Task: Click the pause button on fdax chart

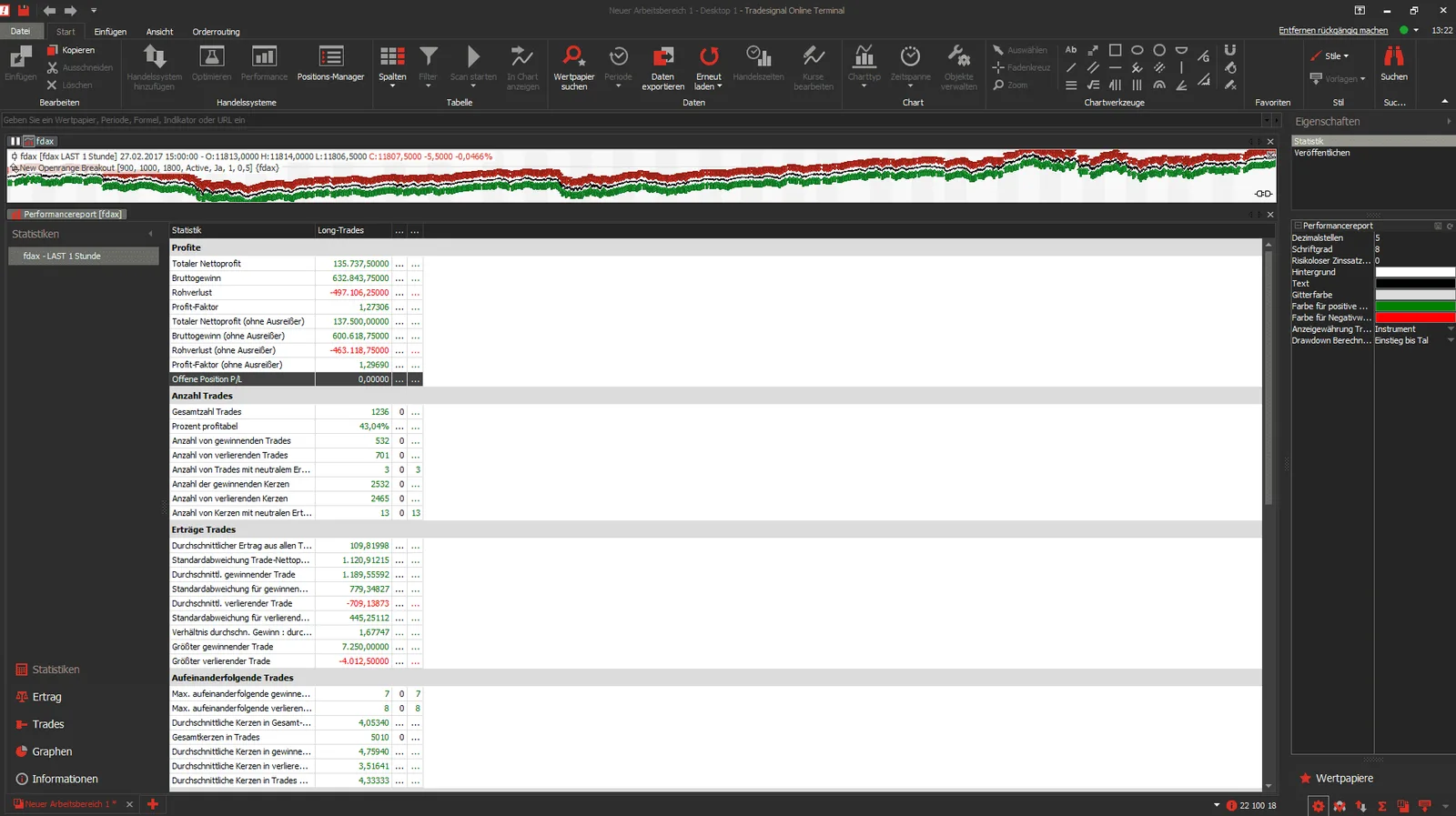Action: 15,141
